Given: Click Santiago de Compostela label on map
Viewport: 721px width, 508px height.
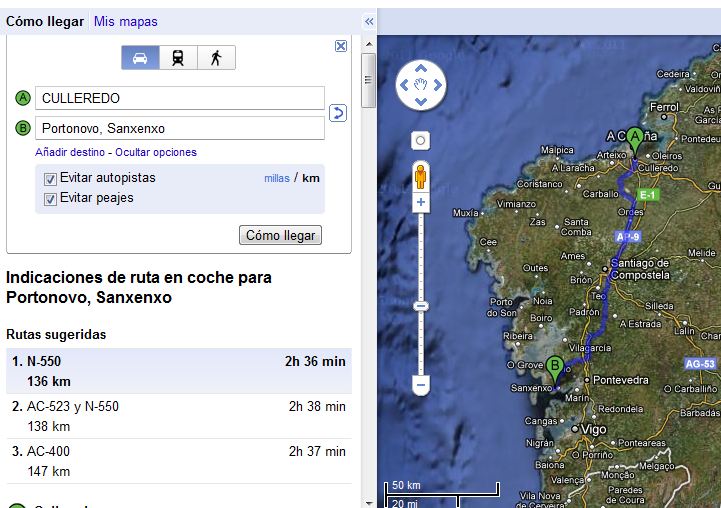Looking at the screenshot, I should click(x=640, y=269).
